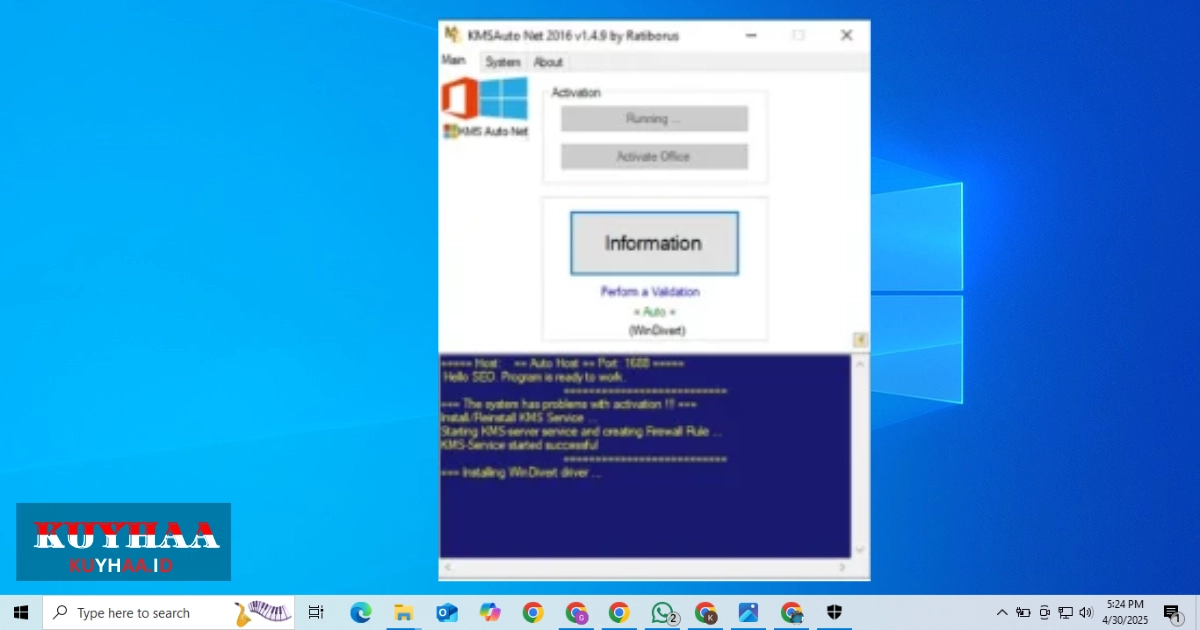This screenshot has width=1200, height=630.
Task: Click the Windows logo icon in the app
Action: click(504, 99)
